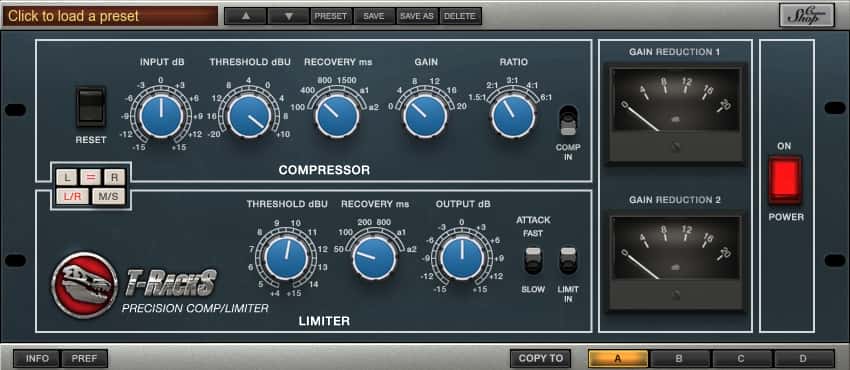Toggle the red POWER switch

(x=784, y=180)
